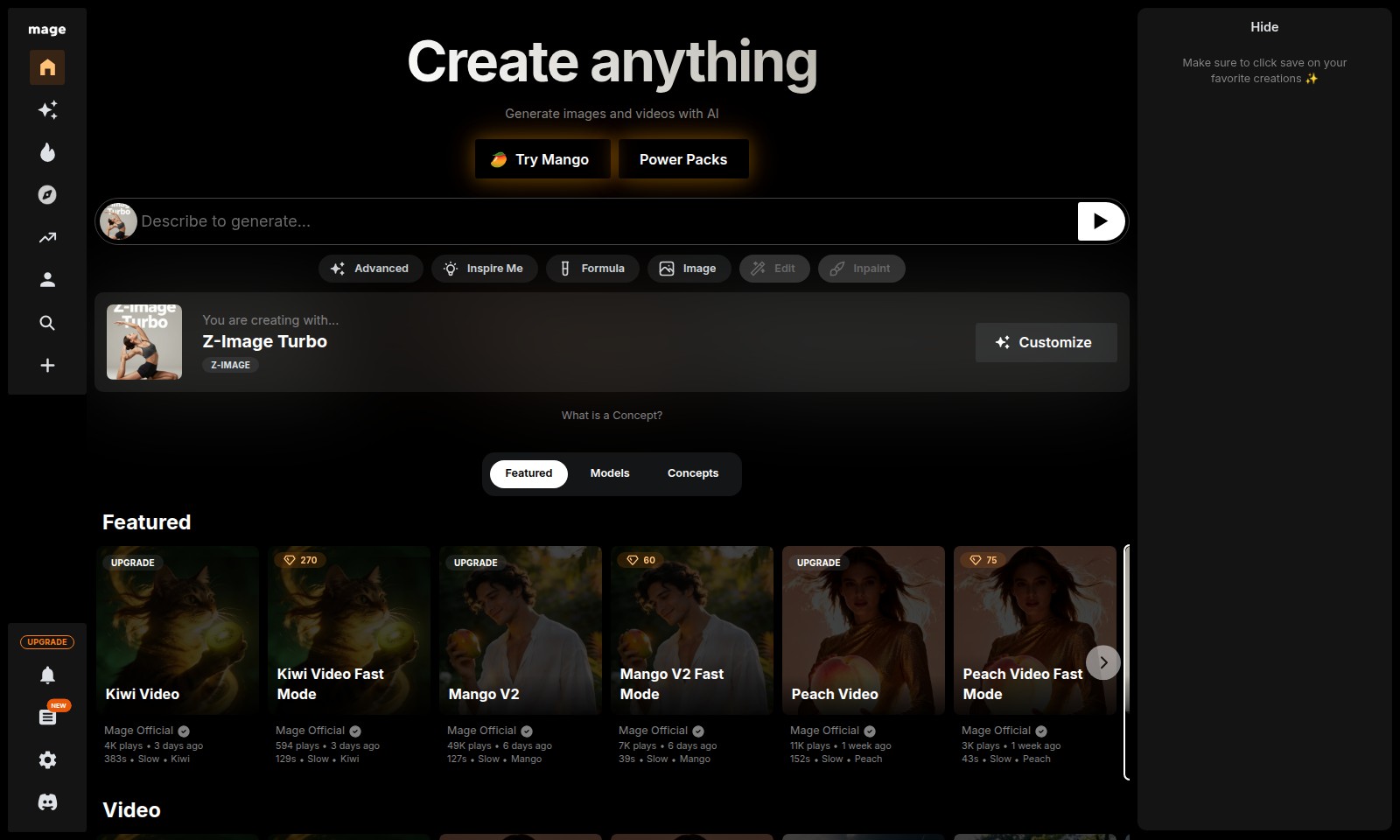Click the UPGRADE badge on Mango V2
1400x840 pixels.
coord(476,563)
